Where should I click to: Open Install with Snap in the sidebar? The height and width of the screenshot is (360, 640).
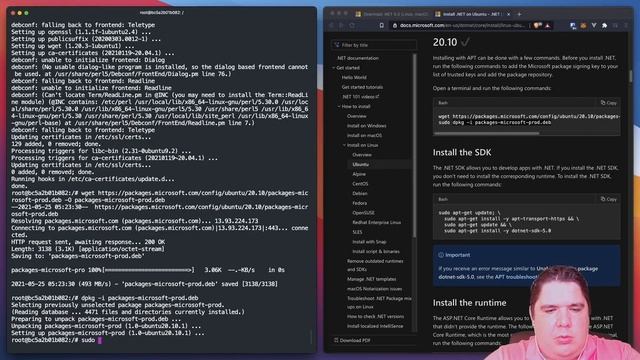[x=369, y=242]
